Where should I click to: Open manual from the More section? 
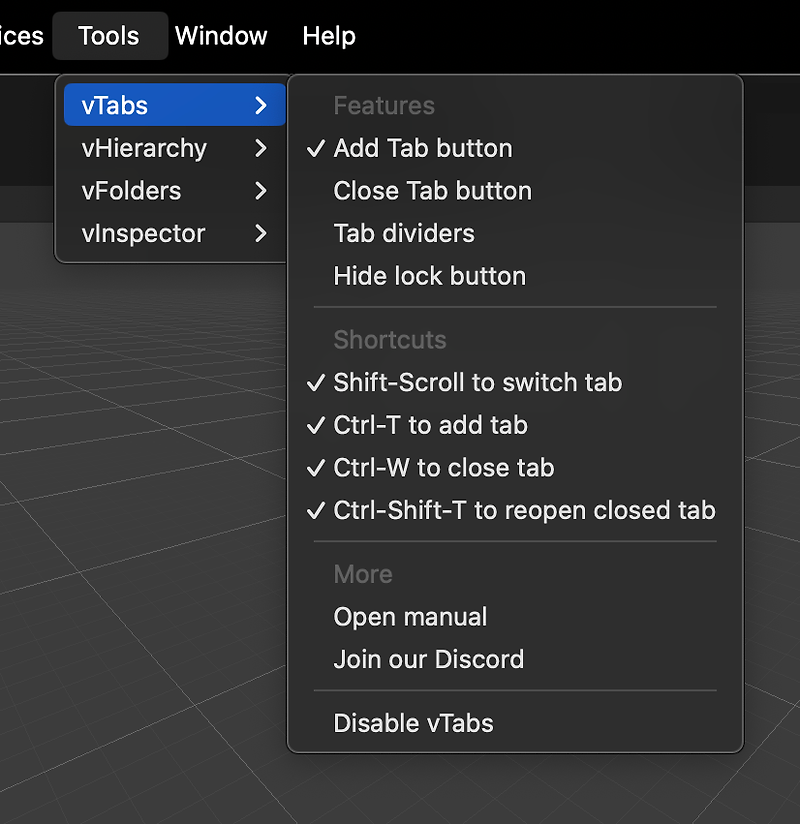tap(515, 617)
